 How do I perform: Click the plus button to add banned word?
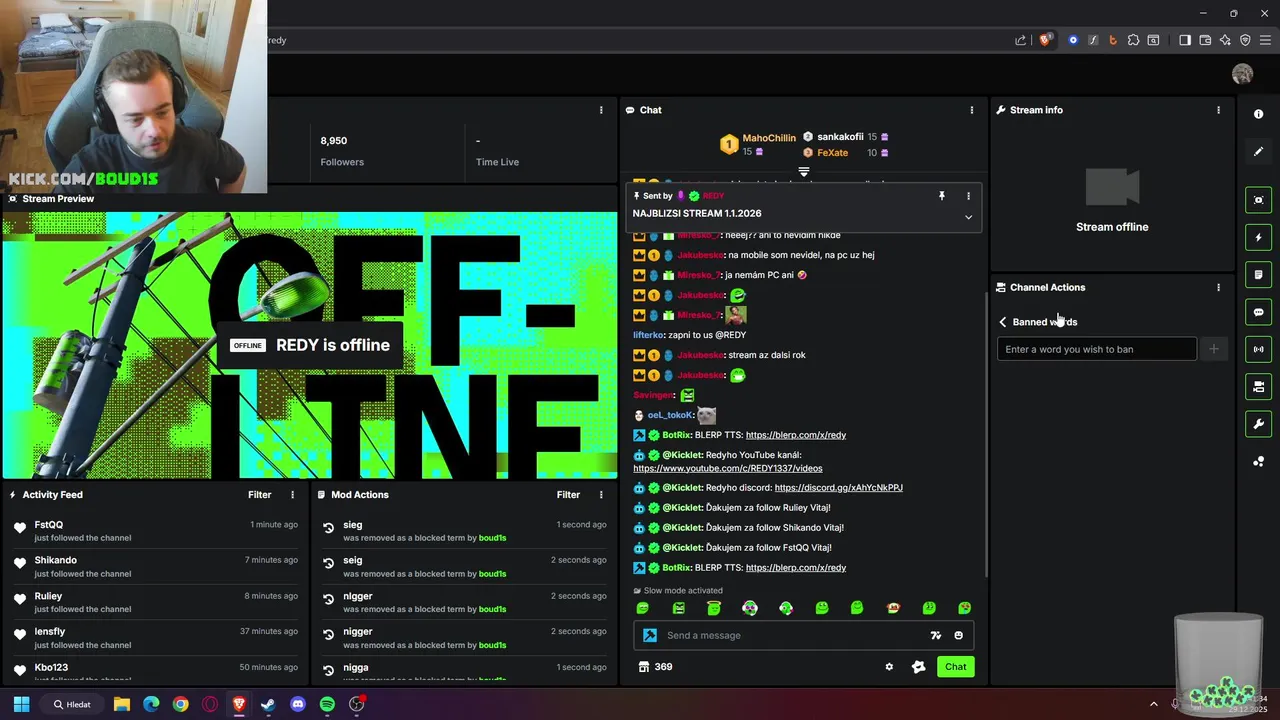click(x=1214, y=349)
